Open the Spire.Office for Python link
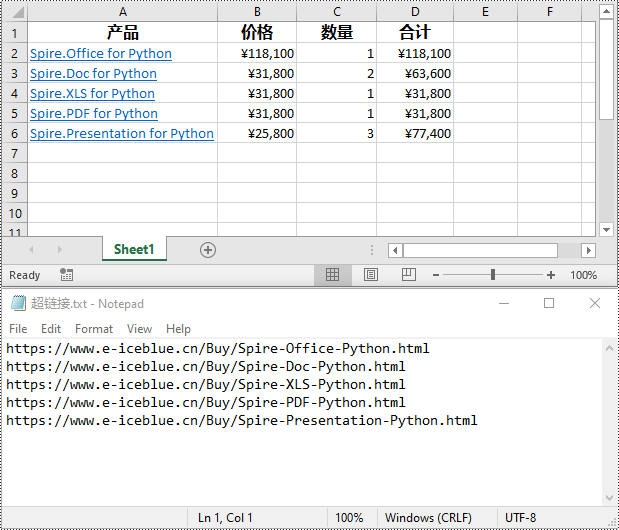The height and width of the screenshot is (530, 619). (101, 54)
